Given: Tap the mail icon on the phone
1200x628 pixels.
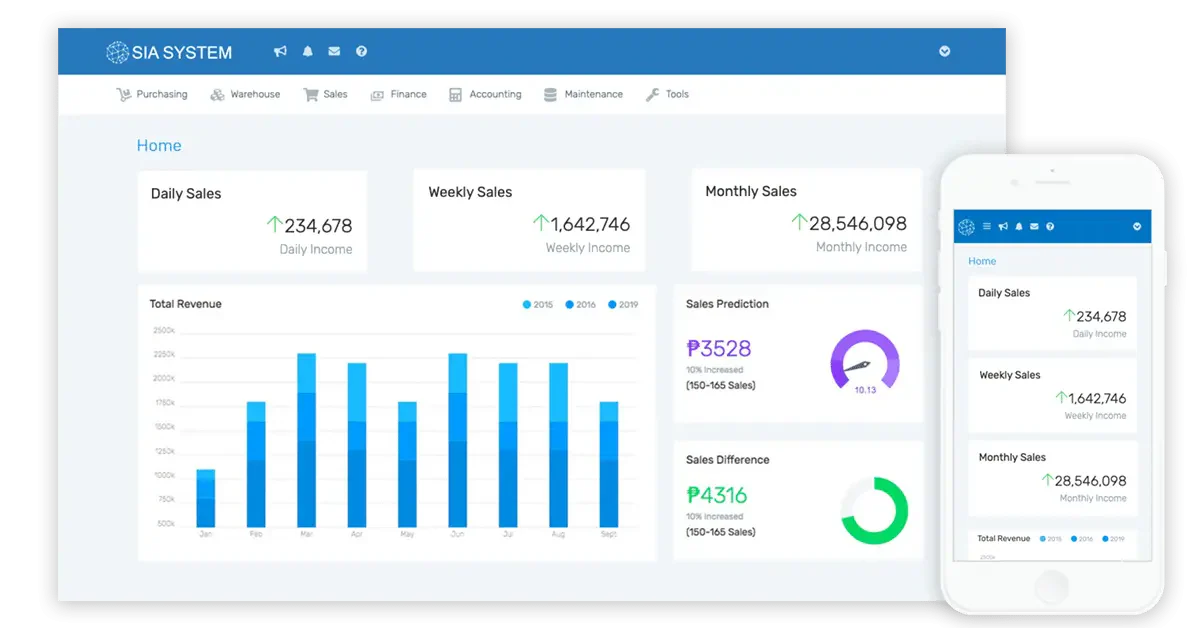Looking at the screenshot, I should (1034, 227).
